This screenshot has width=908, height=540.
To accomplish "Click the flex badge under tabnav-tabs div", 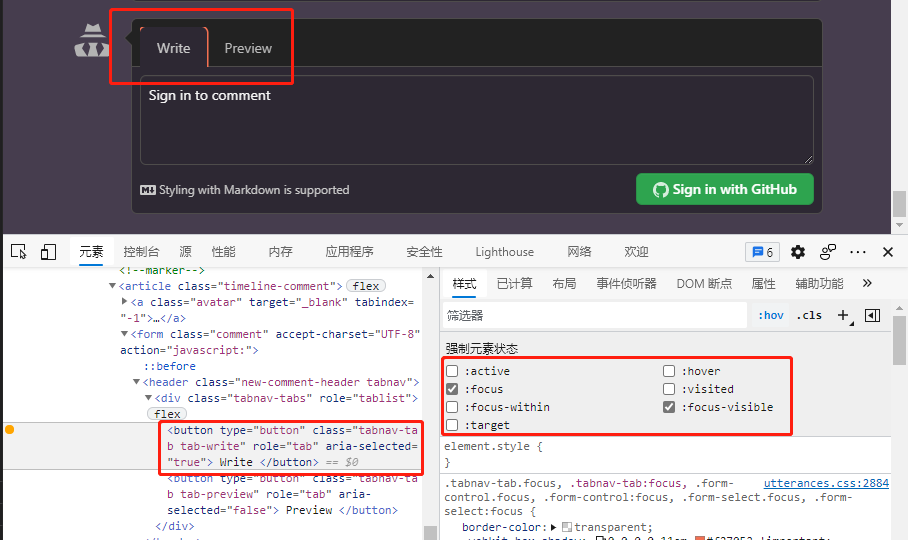I will [x=167, y=414].
